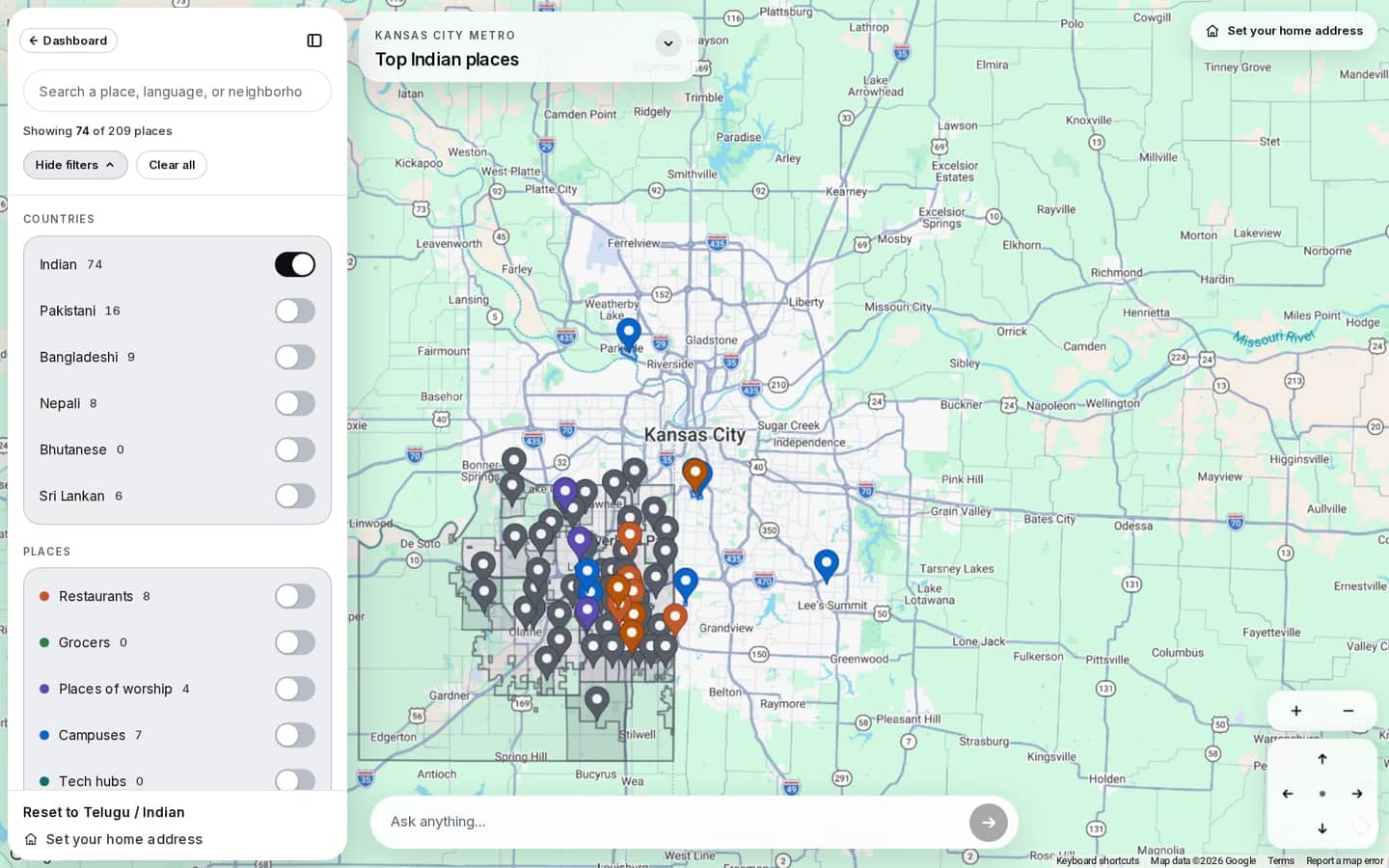The height and width of the screenshot is (868, 1389).
Task: Open the Top Indian places dropdown chevron
Action: [667, 43]
